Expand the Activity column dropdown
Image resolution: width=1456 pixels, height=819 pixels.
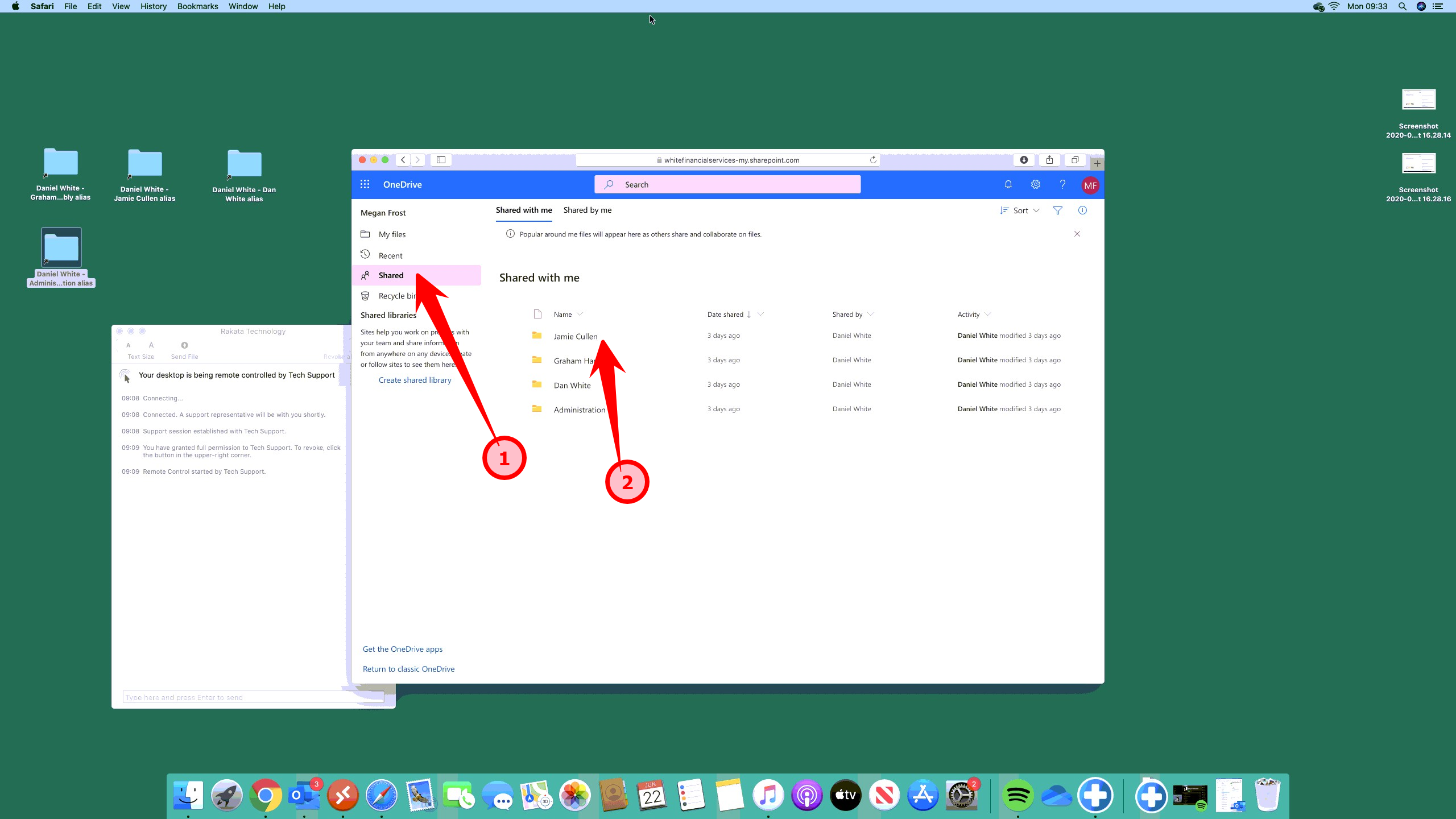pyautogui.click(x=987, y=315)
